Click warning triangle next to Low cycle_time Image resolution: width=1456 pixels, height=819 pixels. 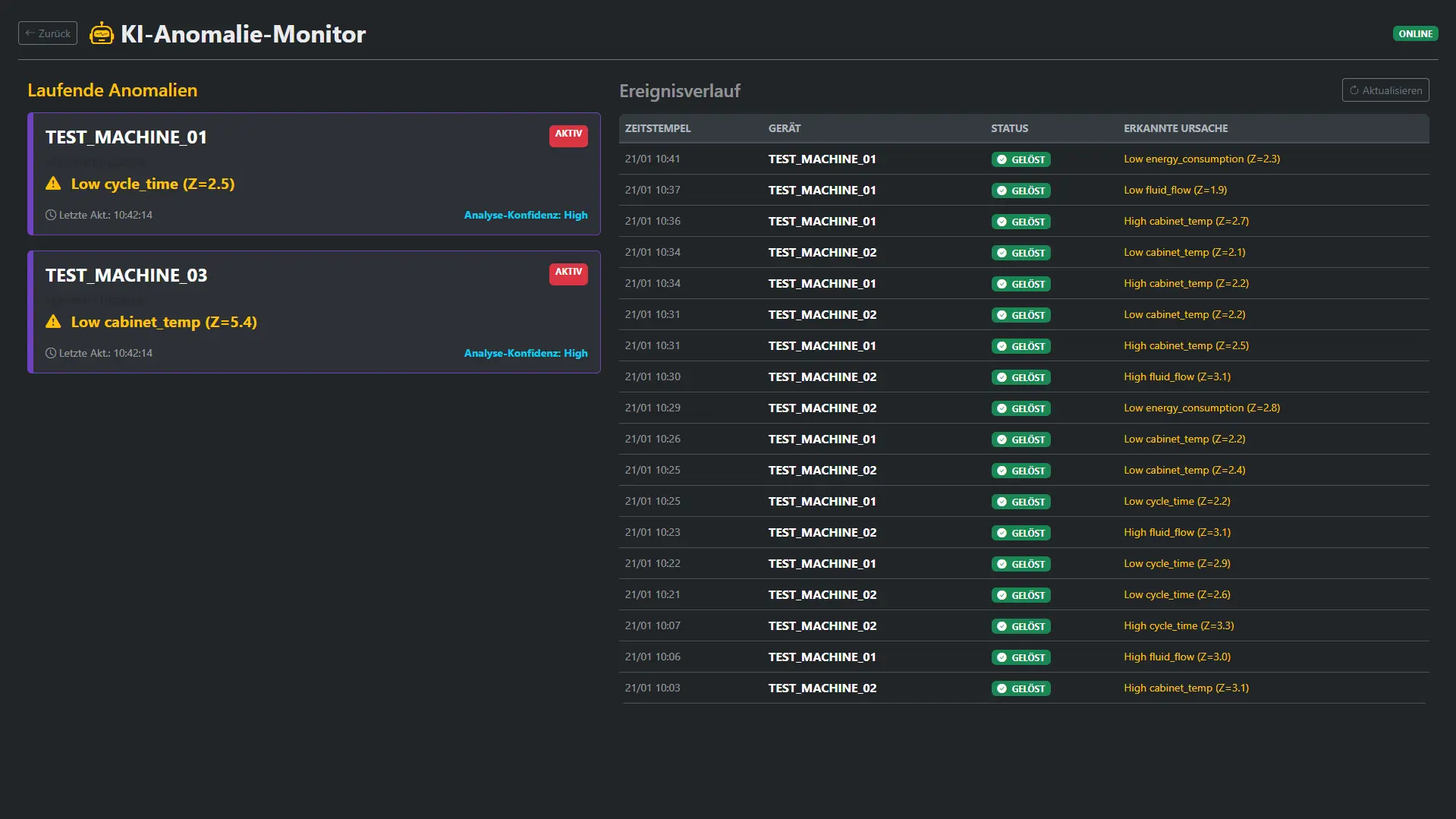[x=53, y=184]
